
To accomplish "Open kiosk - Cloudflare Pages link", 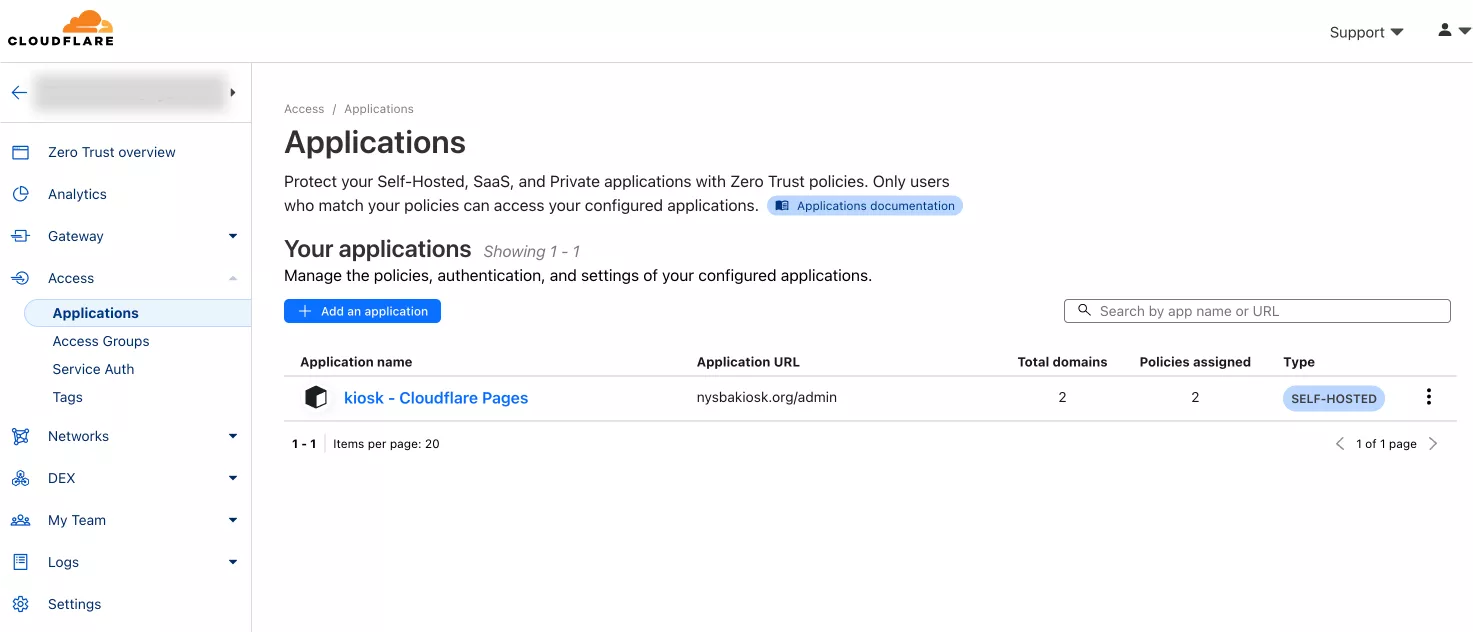I will [x=436, y=398].
